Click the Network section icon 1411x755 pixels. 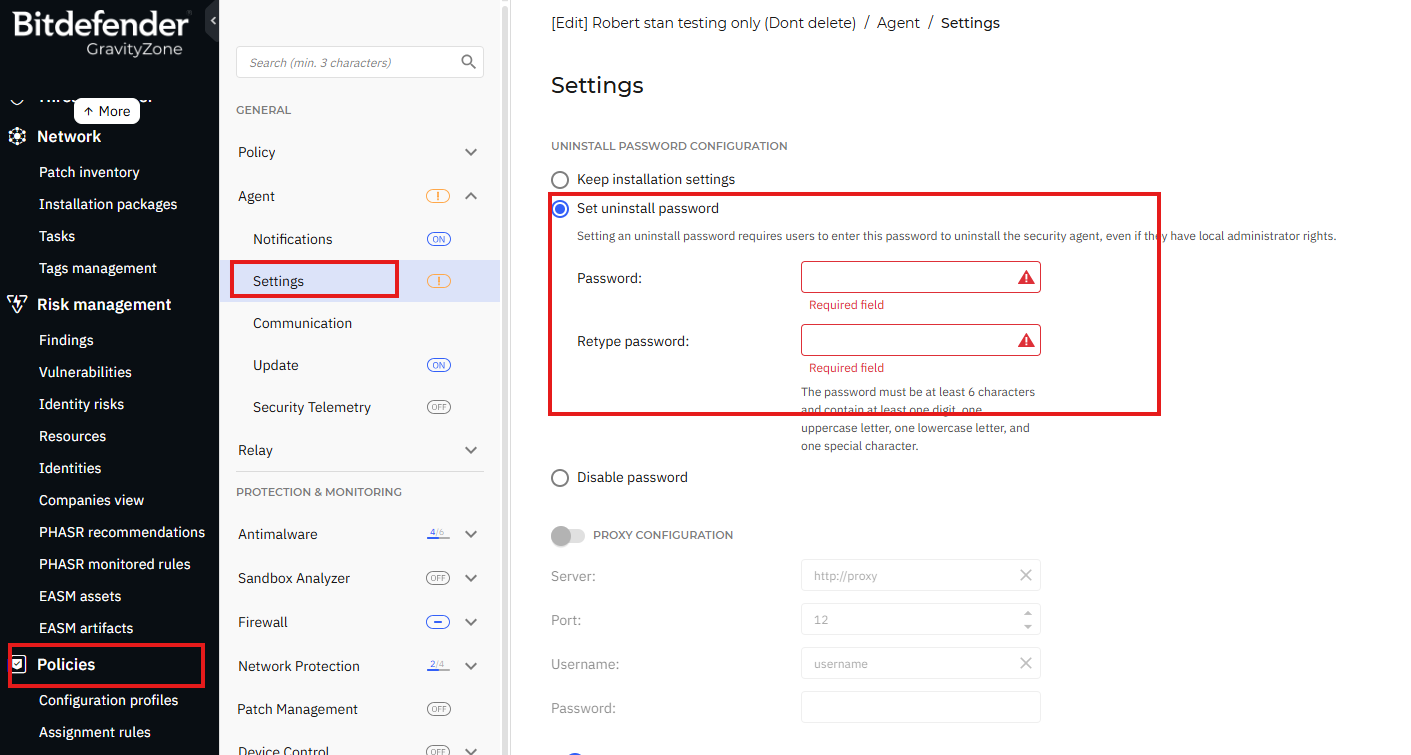(17, 136)
